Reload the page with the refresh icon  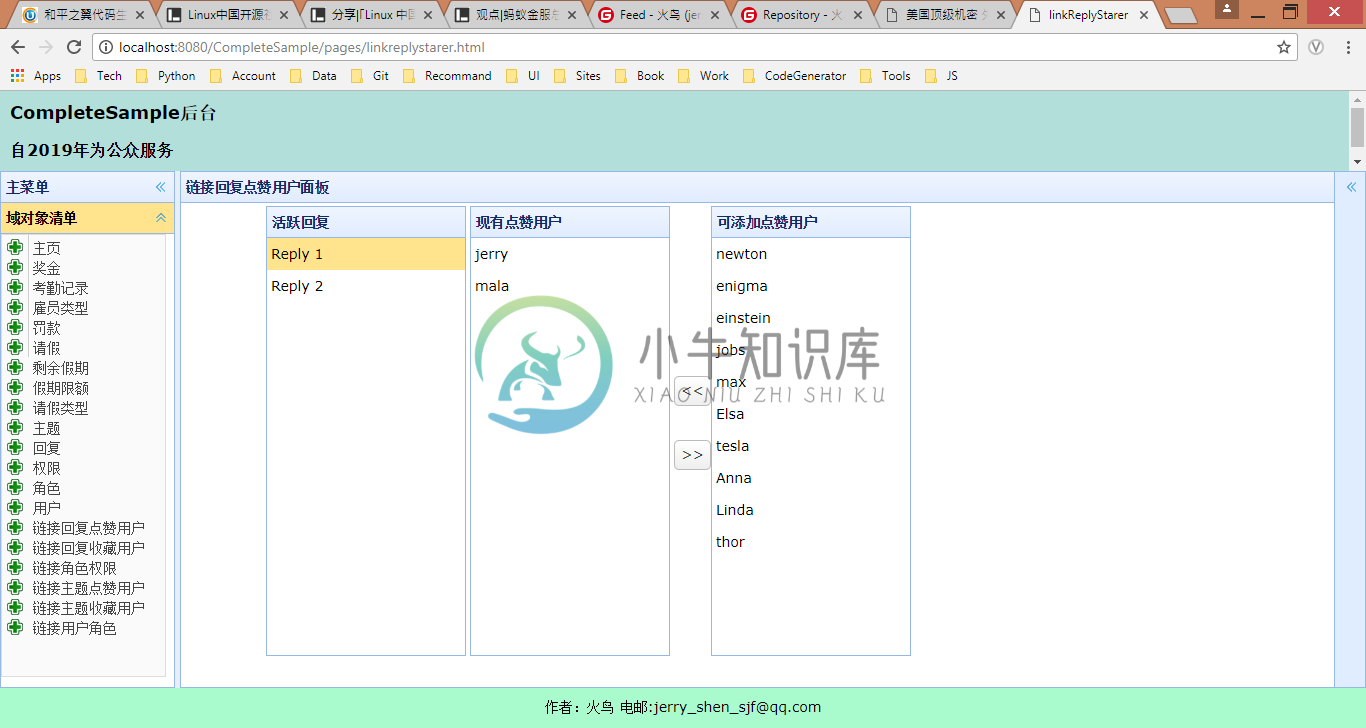[74, 47]
